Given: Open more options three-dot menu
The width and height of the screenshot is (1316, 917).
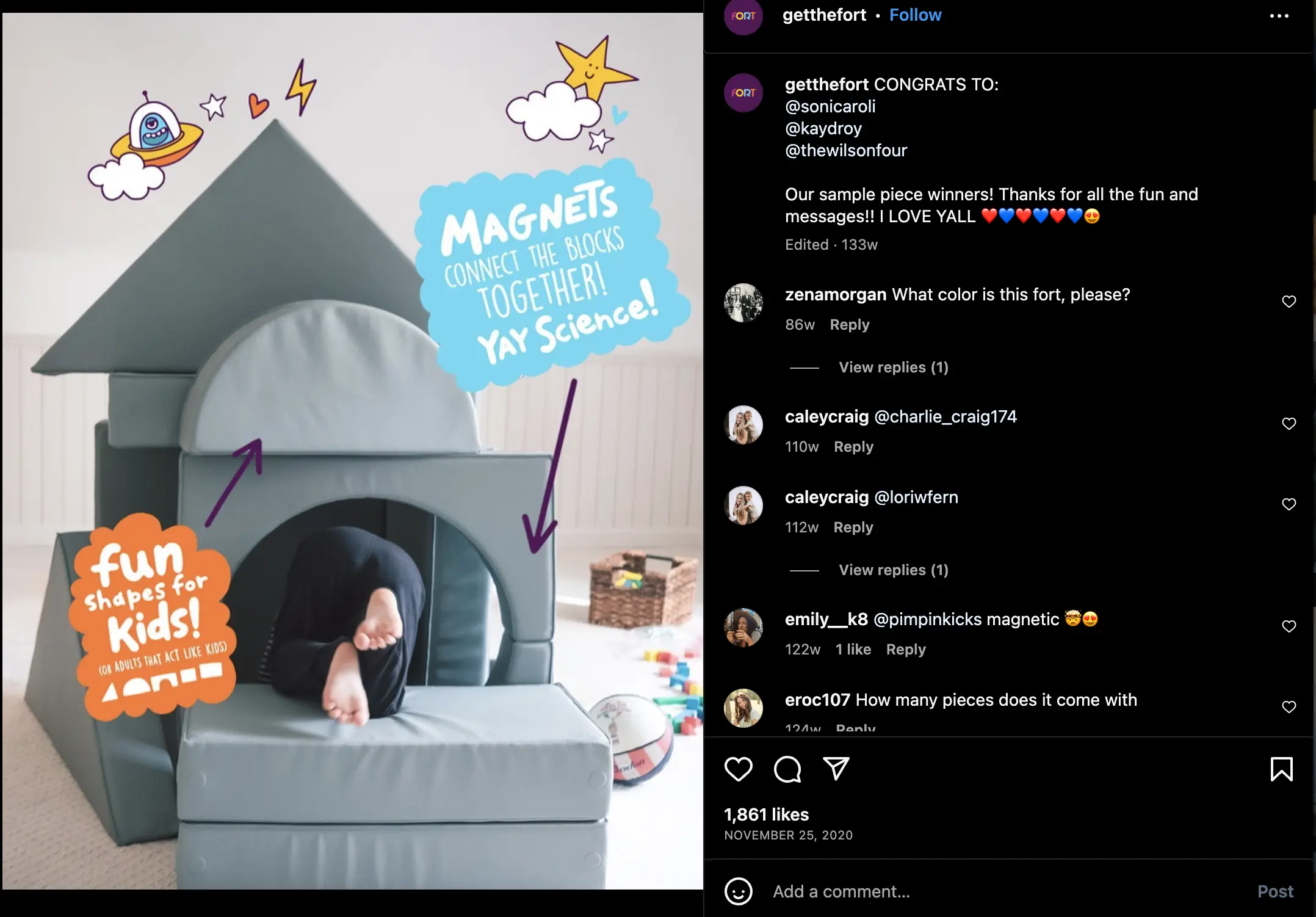Looking at the screenshot, I should pyautogui.click(x=1279, y=16).
